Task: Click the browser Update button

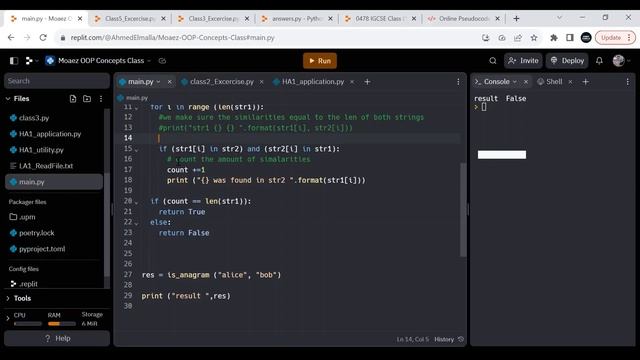Action: tap(615, 38)
